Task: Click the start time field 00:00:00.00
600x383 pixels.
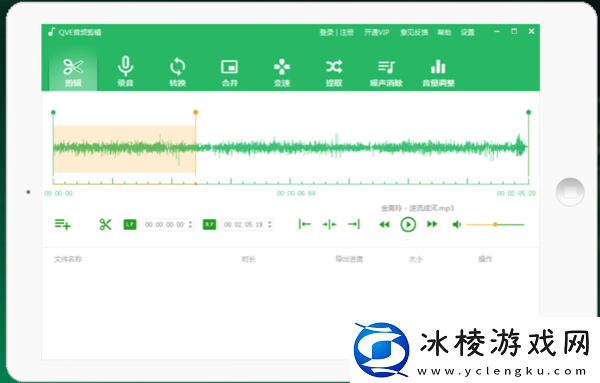Action: (x=168, y=225)
